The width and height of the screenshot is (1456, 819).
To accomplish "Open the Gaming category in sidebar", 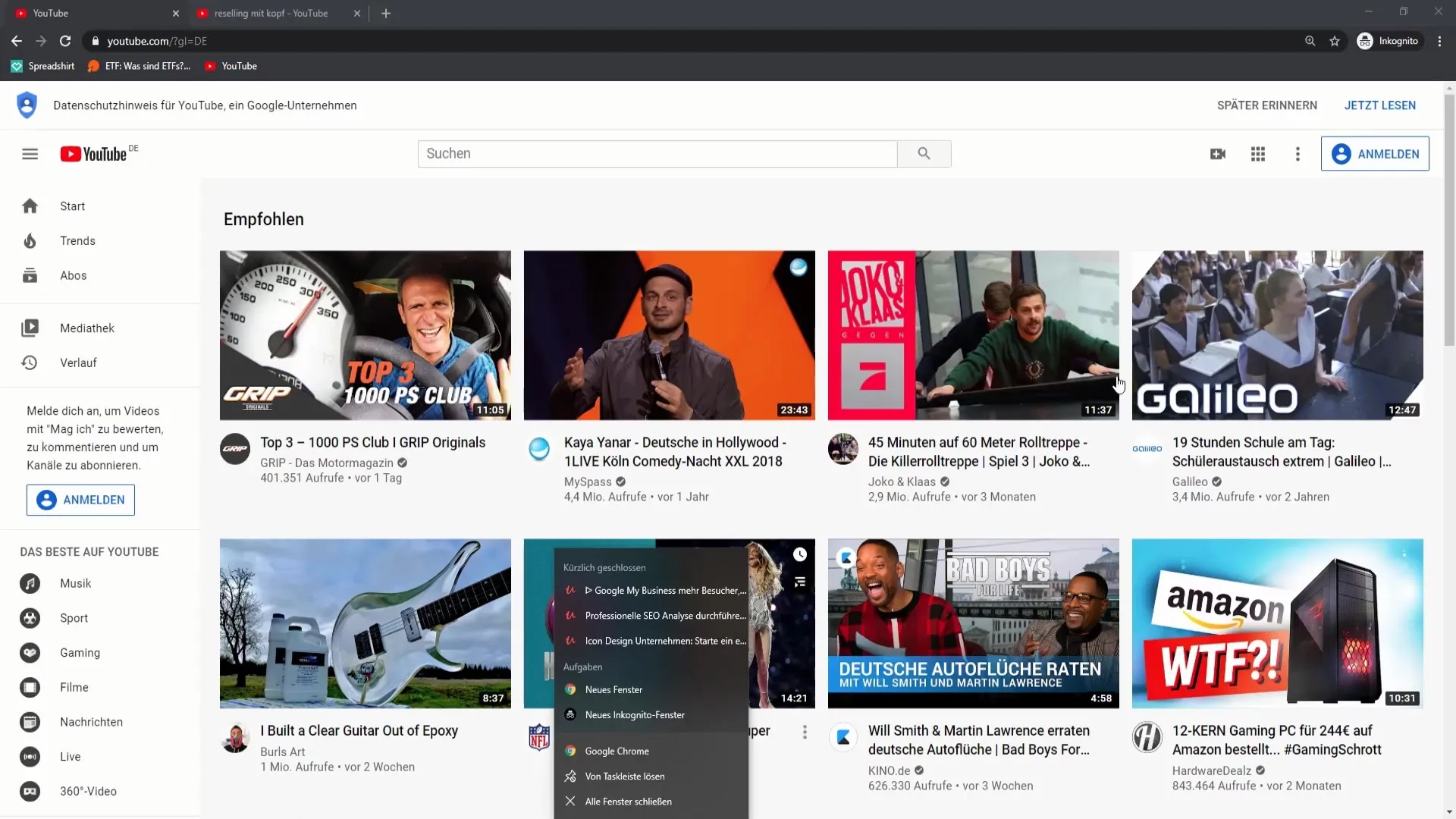I will point(80,653).
